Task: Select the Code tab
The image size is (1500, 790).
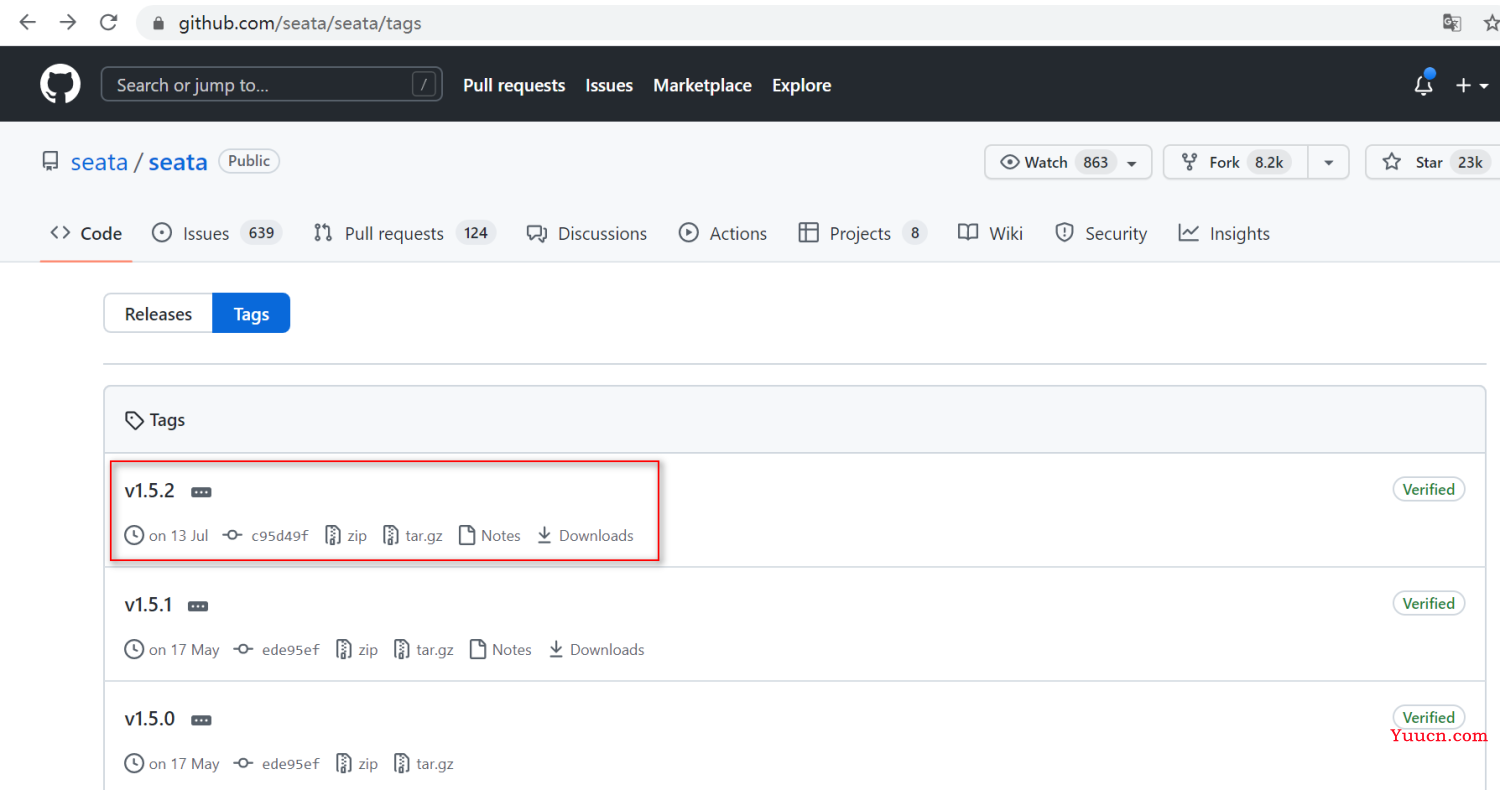Action: (86, 233)
